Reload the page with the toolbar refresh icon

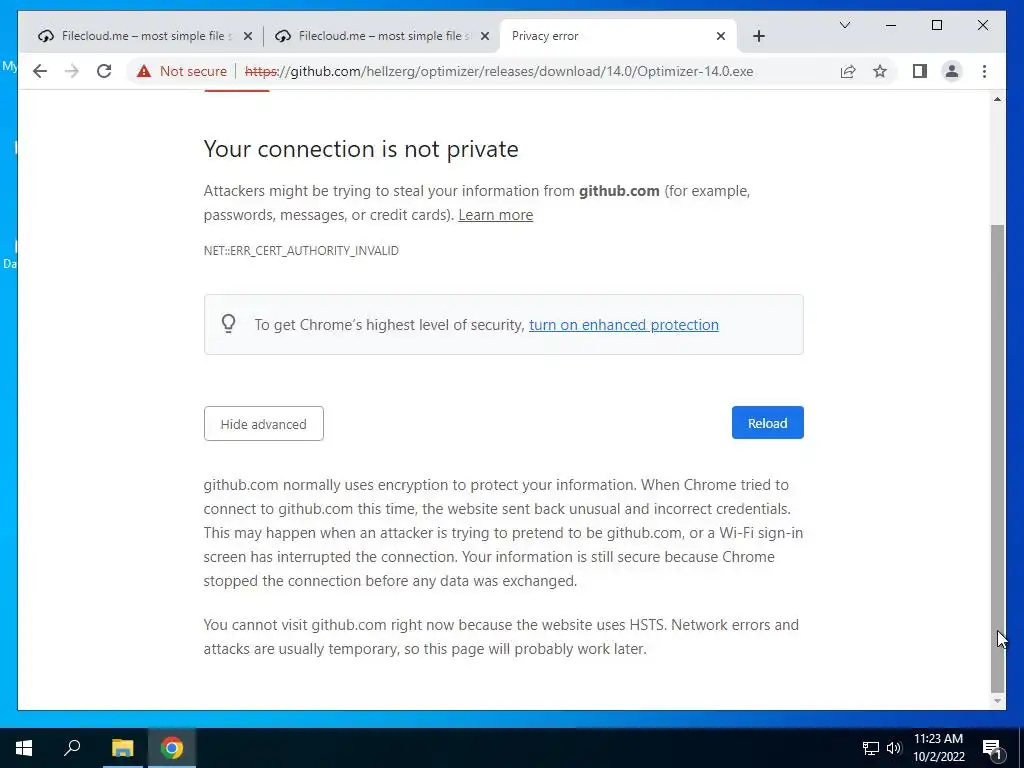[x=104, y=71]
